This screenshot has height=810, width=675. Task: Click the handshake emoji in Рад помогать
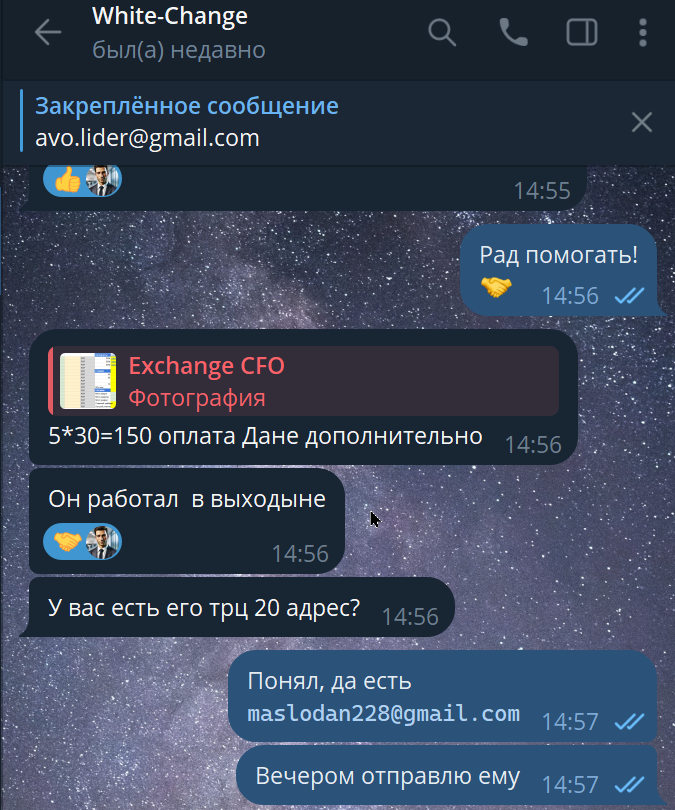pos(496,287)
